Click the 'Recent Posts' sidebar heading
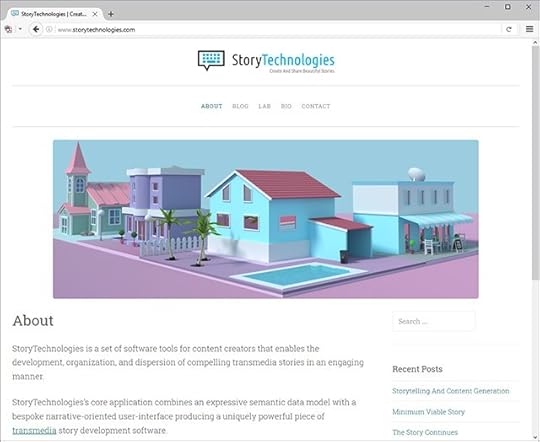The height and width of the screenshot is (442, 540). pos(417,369)
